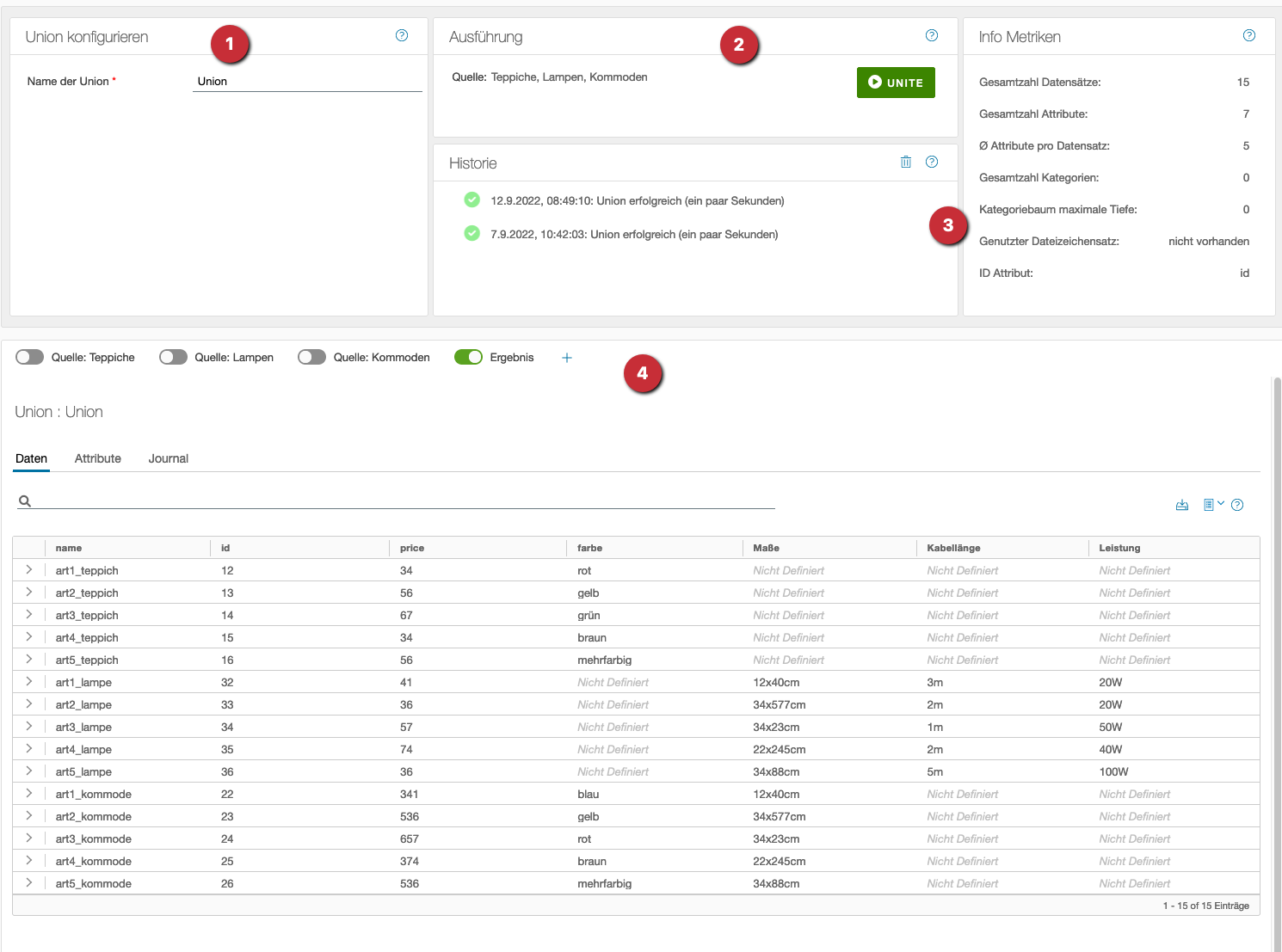Turn off the Ergebnis toggle
This screenshot has height=952, width=1282.
tap(468, 358)
